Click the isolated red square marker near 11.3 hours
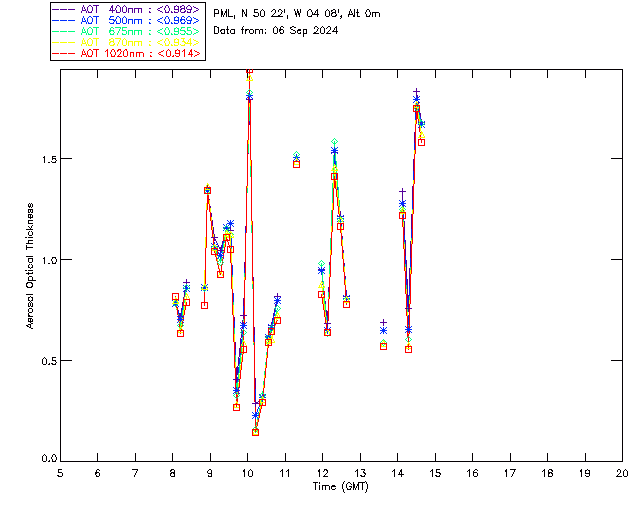The width and height of the screenshot is (640, 512). coord(296,165)
